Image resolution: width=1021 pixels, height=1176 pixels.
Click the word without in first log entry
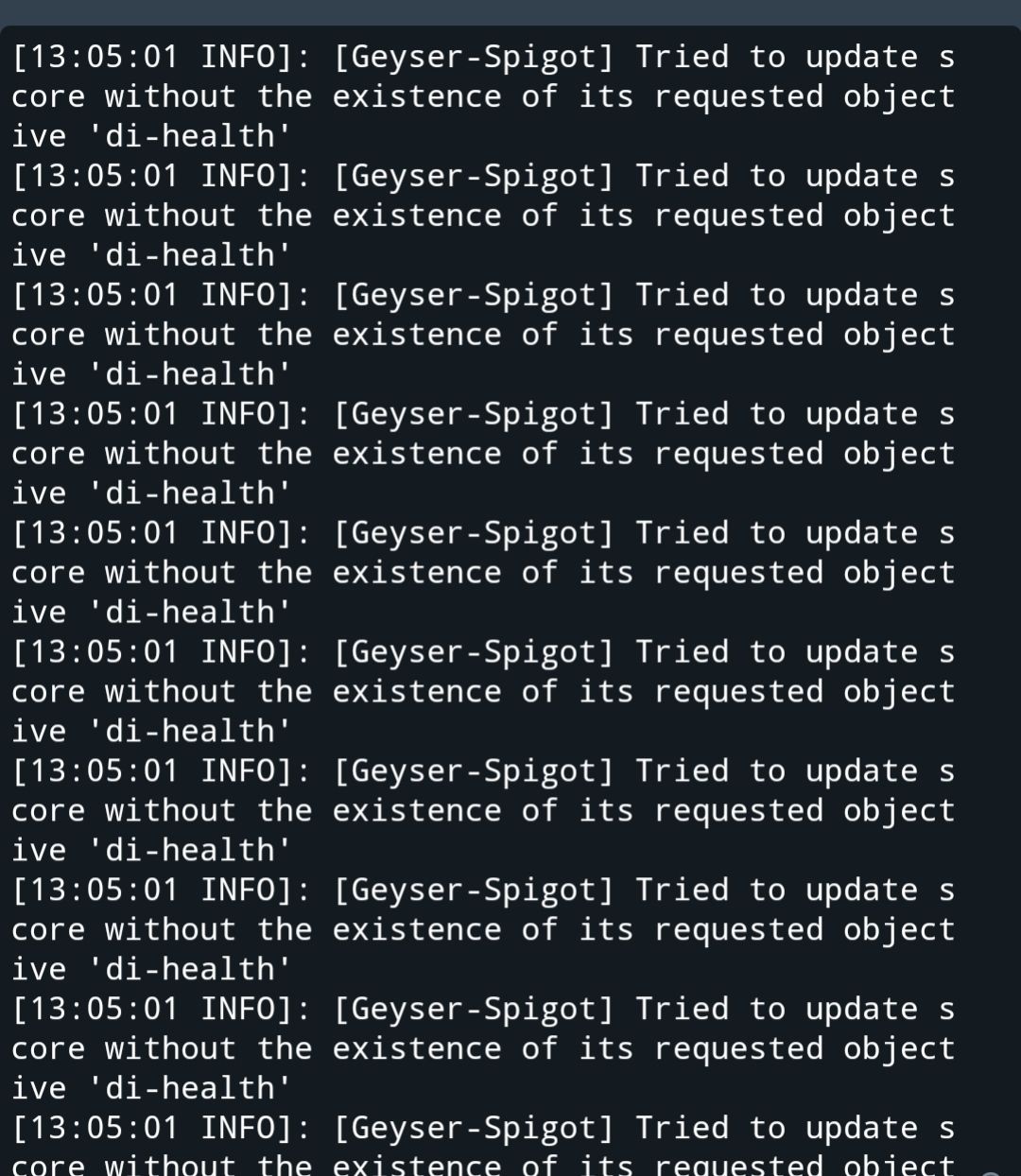(170, 97)
